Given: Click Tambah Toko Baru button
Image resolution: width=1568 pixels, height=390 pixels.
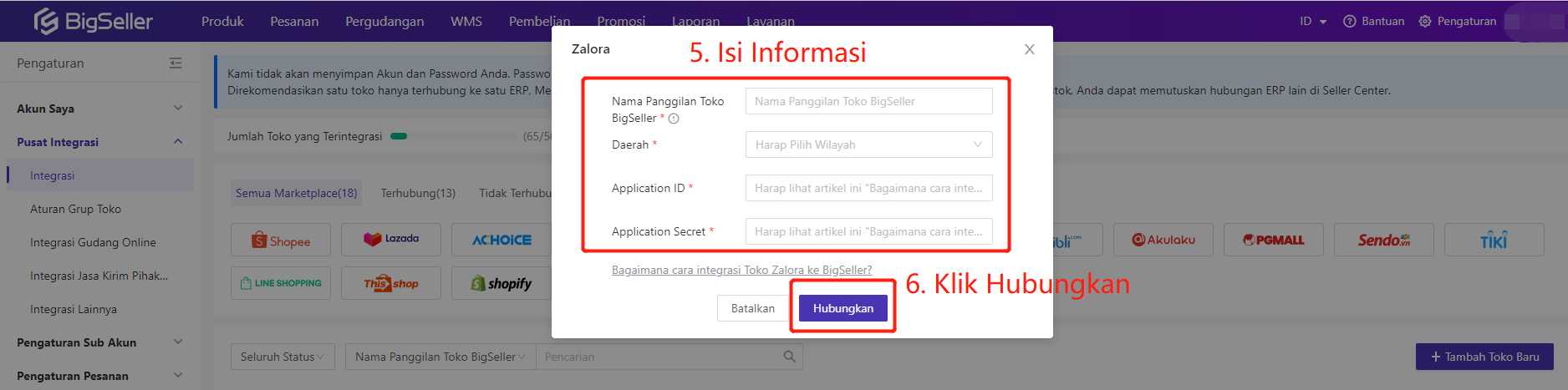Looking at the screenshot, I should [x=1484, y=357].
